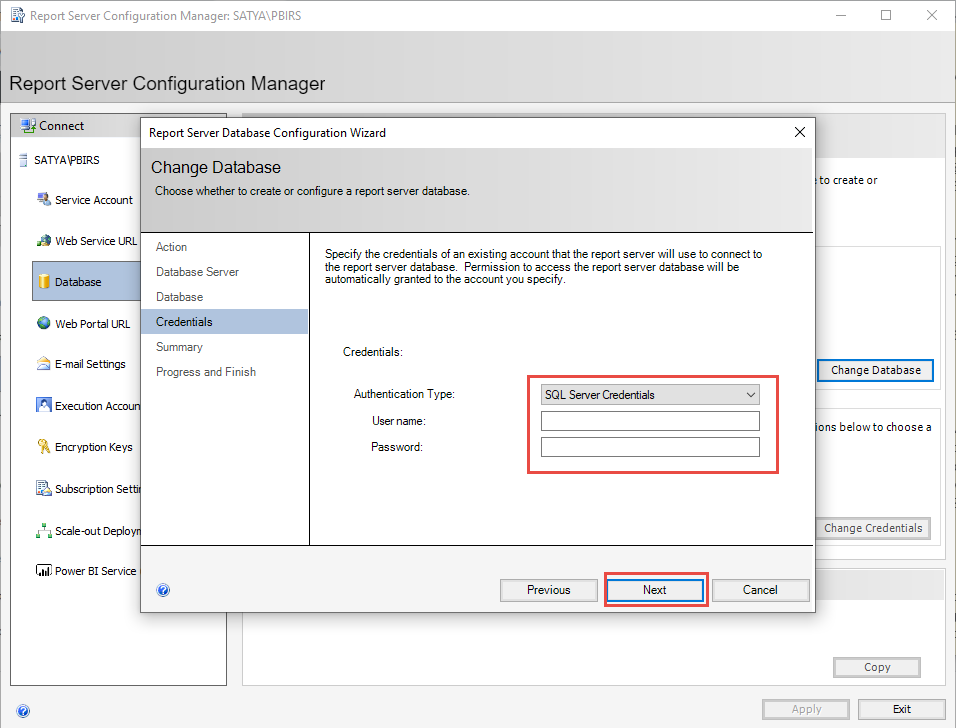The image size is (956, 728).
Task: Click inside the User name field
Action: [650, 420]
